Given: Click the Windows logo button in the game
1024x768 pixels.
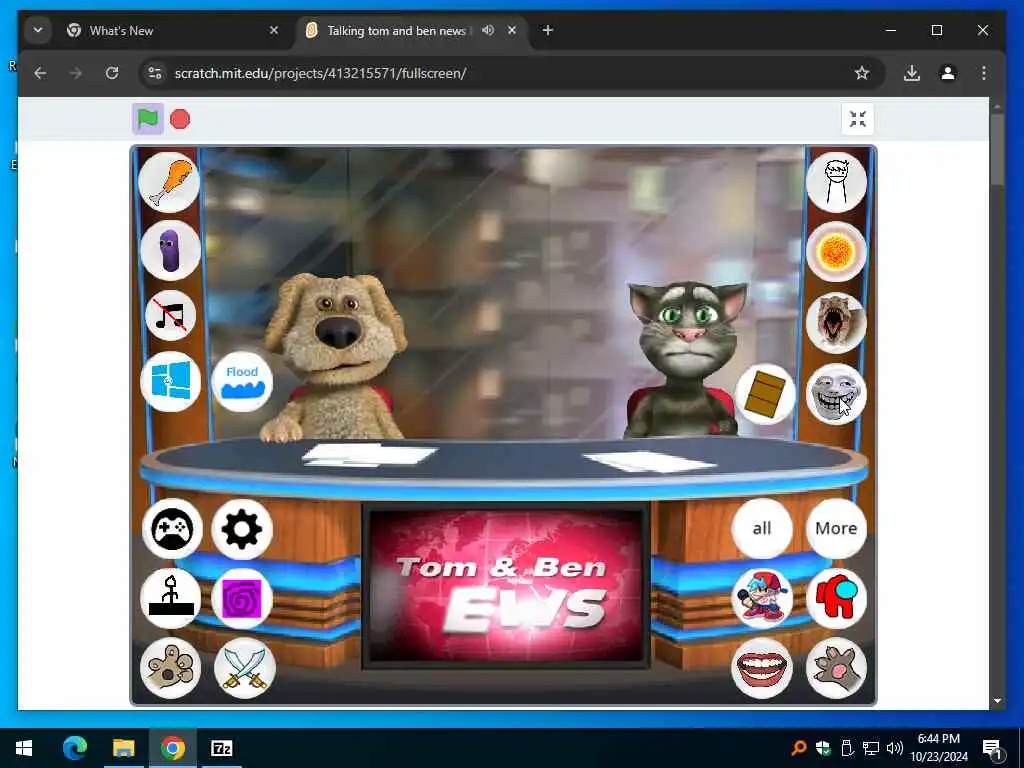Looking at the screenshot, I should (170, 381).
